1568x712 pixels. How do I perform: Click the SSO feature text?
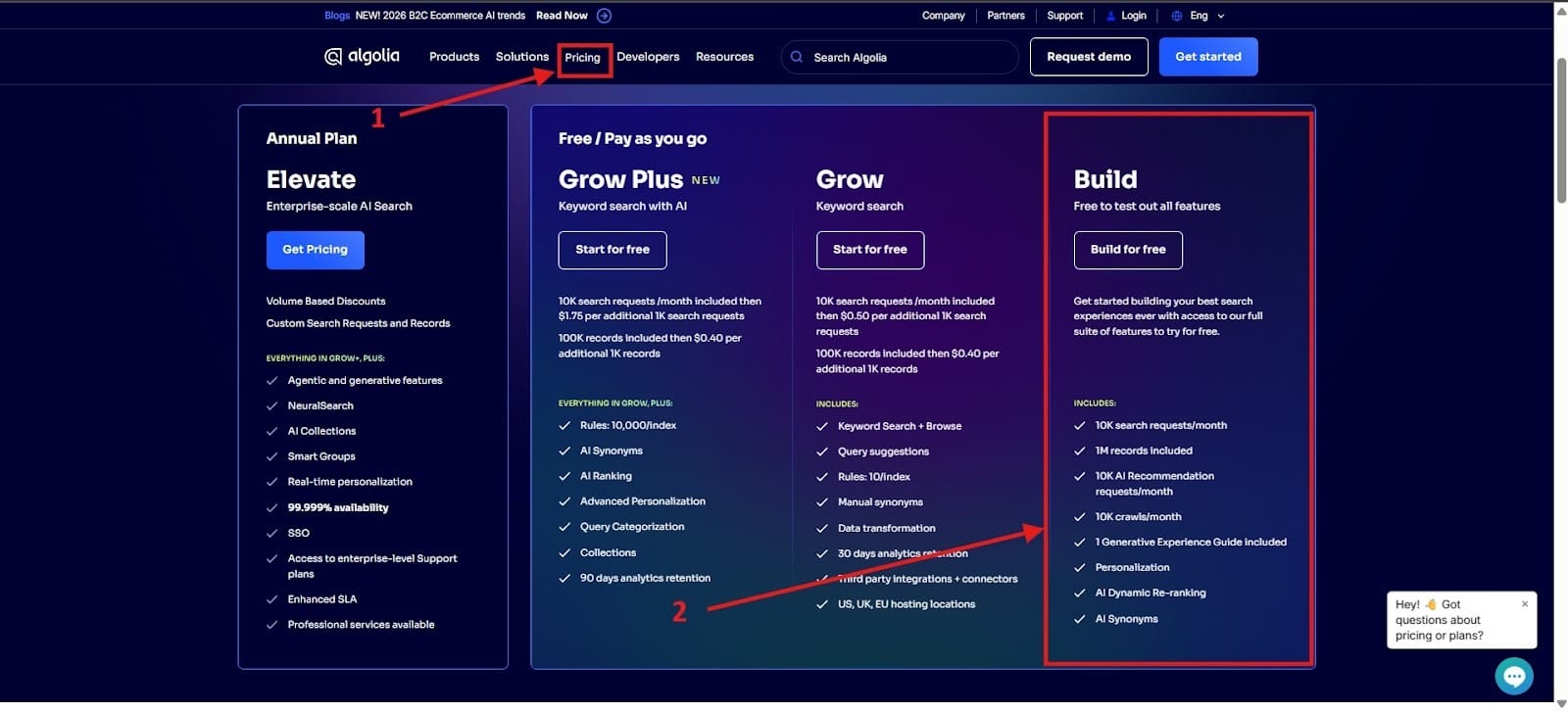299,533
